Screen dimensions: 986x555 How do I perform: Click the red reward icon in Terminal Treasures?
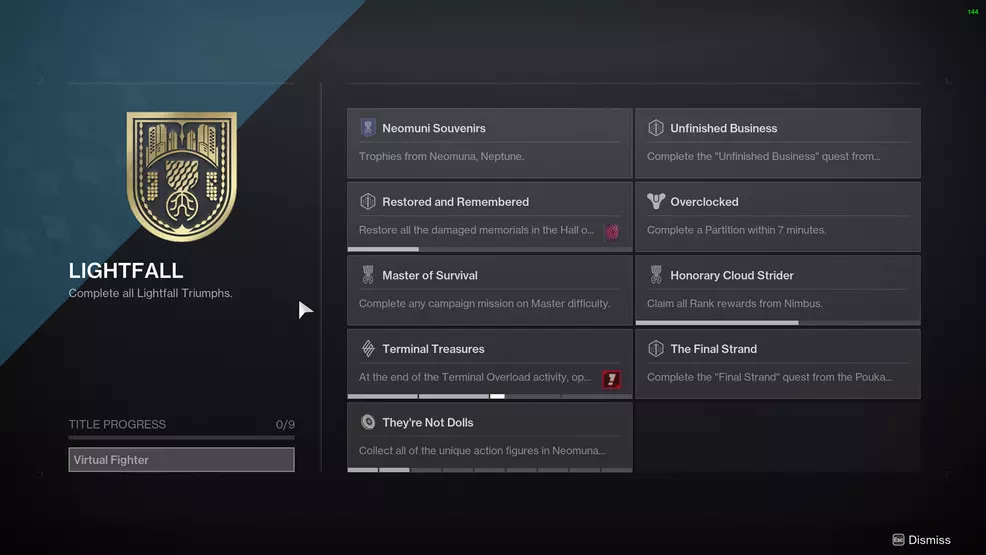click(611, 379)
